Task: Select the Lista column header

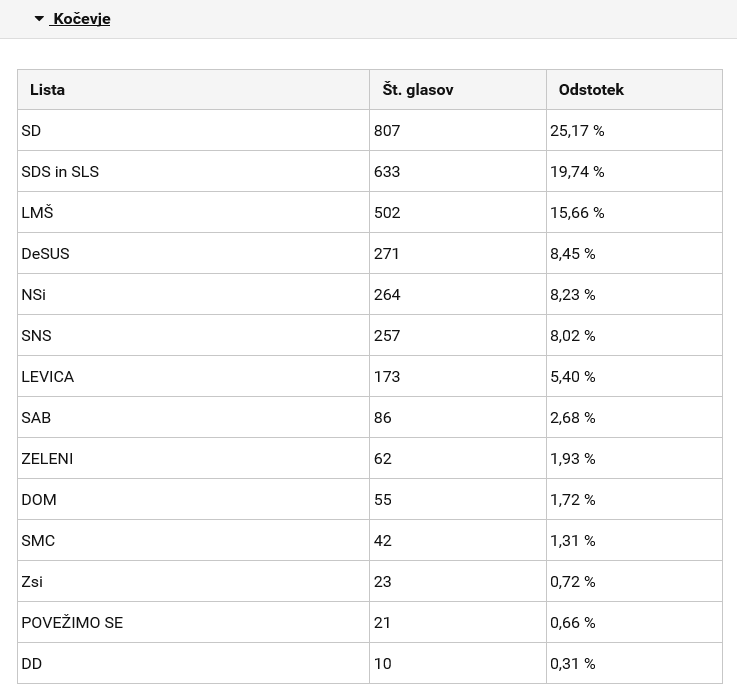Action: coord(193,90)
